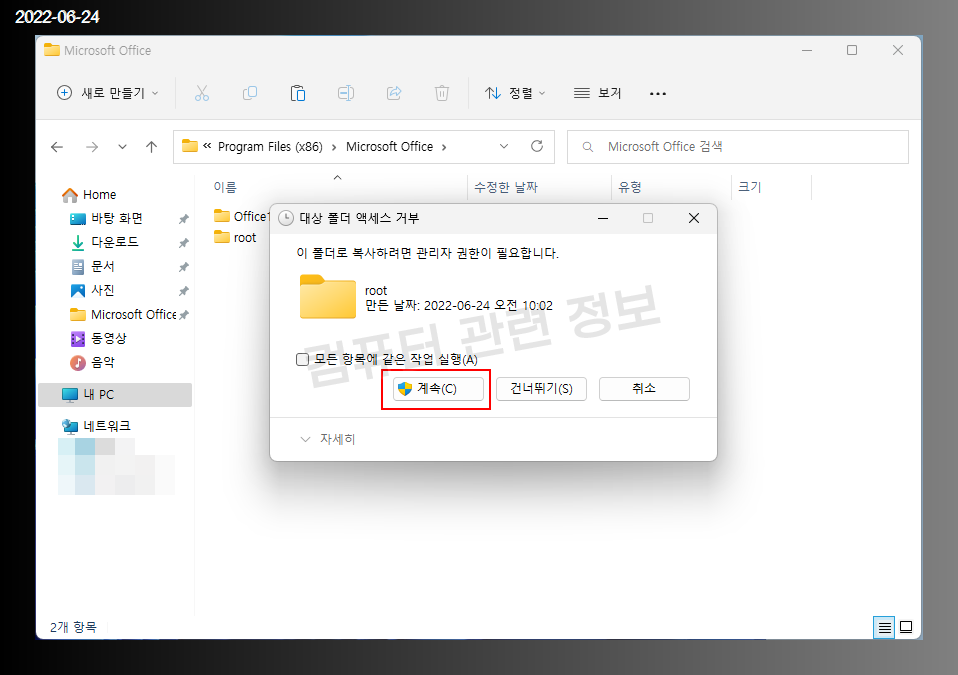Click the Paste clipboard icon

click(298, 93)
